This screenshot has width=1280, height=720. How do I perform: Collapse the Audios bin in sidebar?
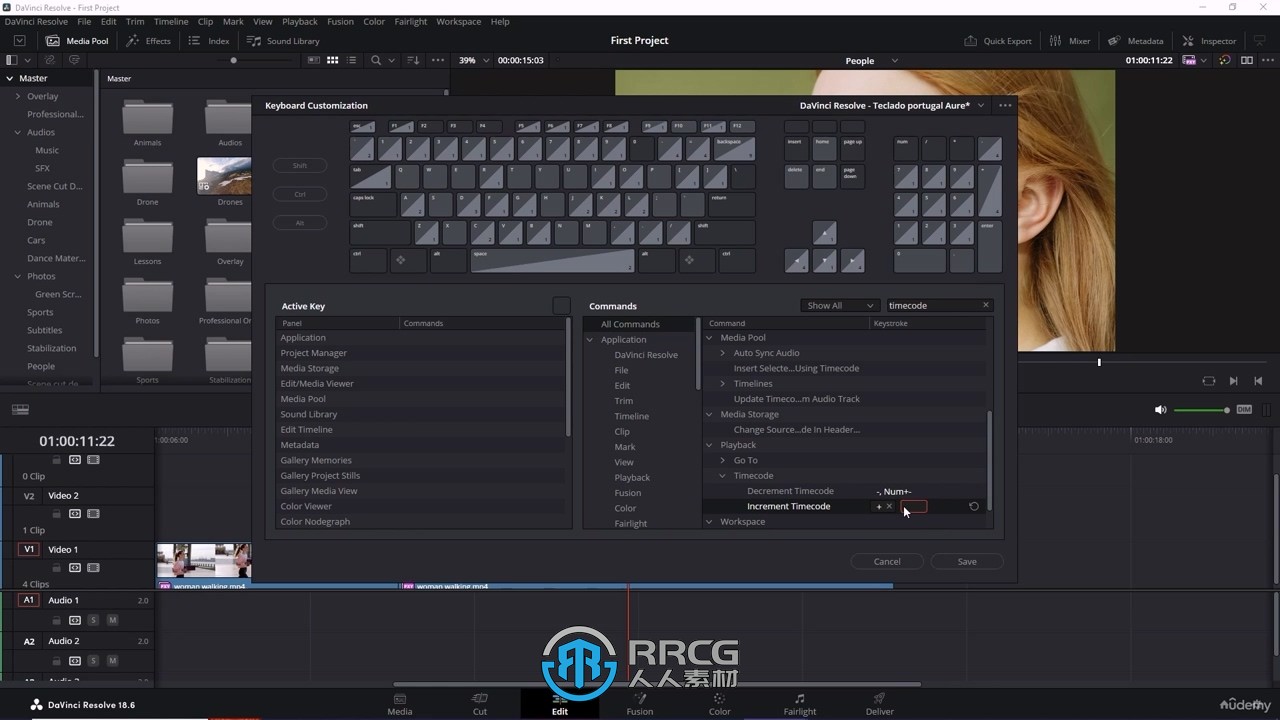click(18, 132)
